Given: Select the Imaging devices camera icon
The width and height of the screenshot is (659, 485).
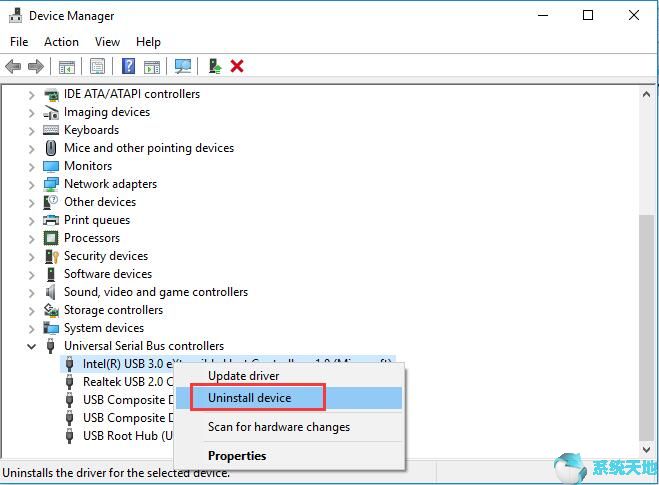Looking at the screenshot, I should (51, 112).
